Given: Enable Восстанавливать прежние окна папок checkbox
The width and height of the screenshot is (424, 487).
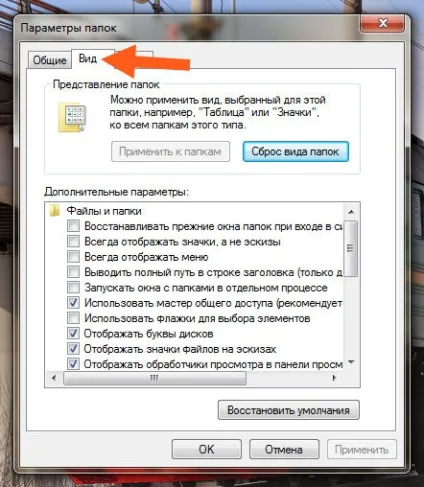Looking at the screenshot, I should point(73,226).
